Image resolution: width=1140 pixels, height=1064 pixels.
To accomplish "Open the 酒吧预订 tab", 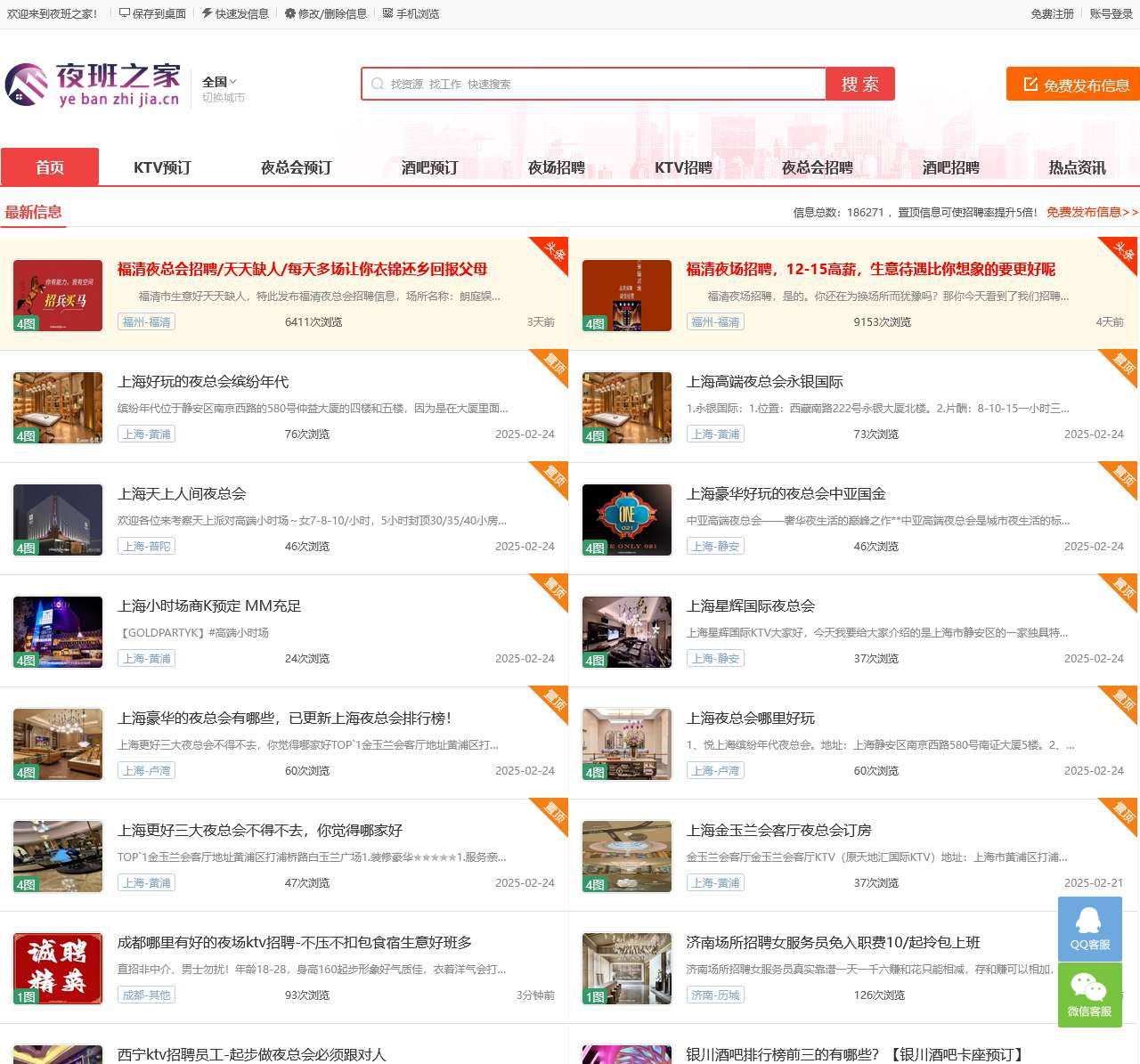I will pyautogui.click(x=429, y=167).
